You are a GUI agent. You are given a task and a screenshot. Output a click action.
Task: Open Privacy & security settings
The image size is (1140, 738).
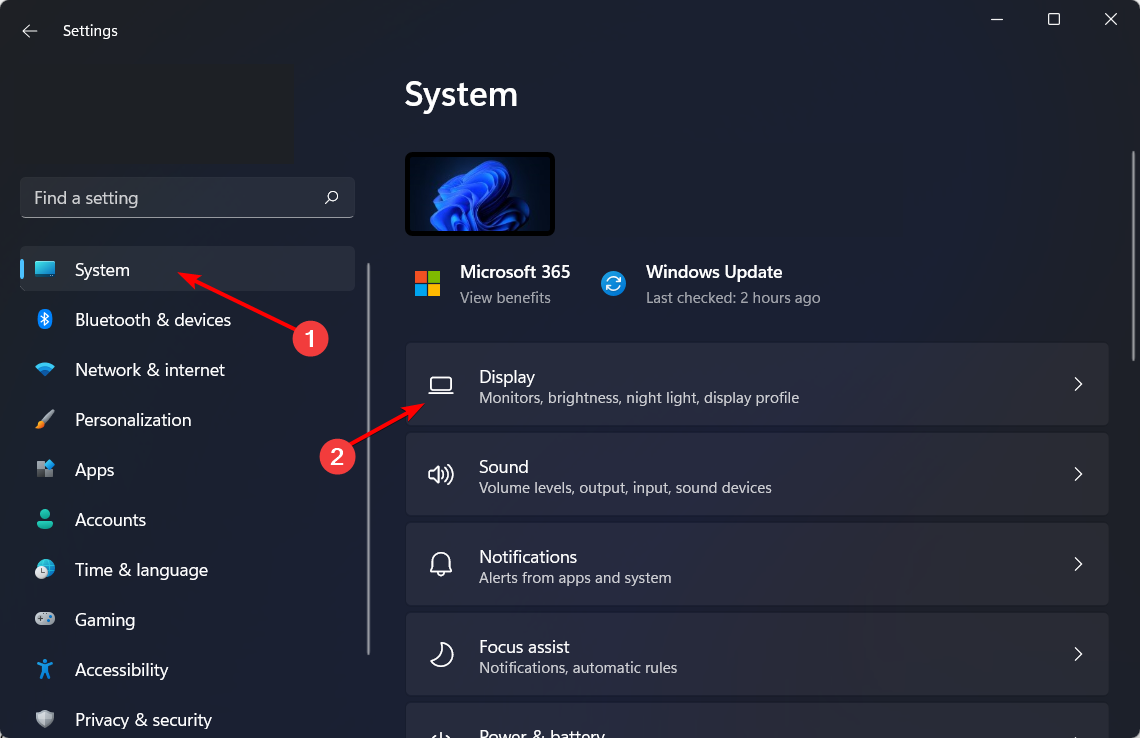[x=188, y=719]
